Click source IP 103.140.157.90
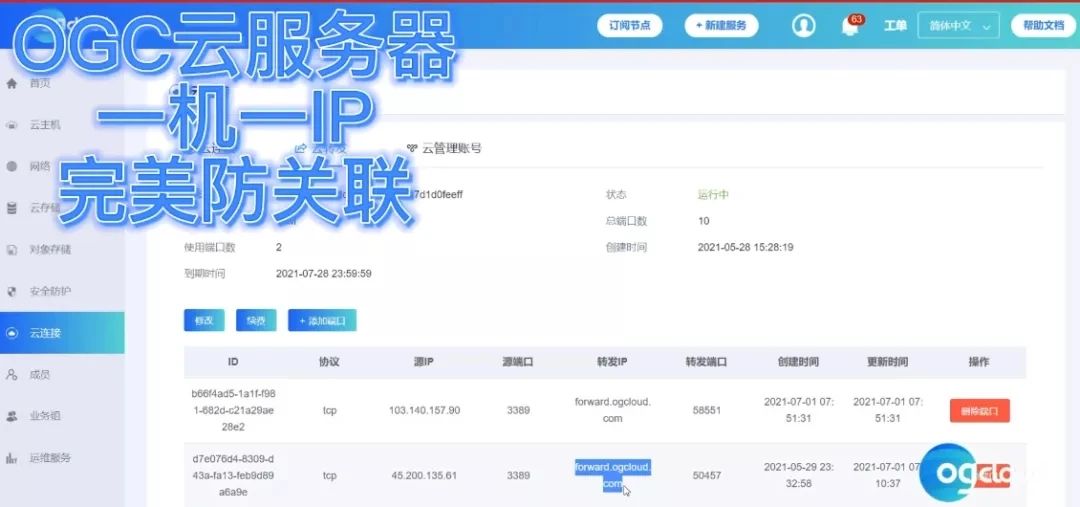The image size is (1080, 507). click(x=424, y=411)
